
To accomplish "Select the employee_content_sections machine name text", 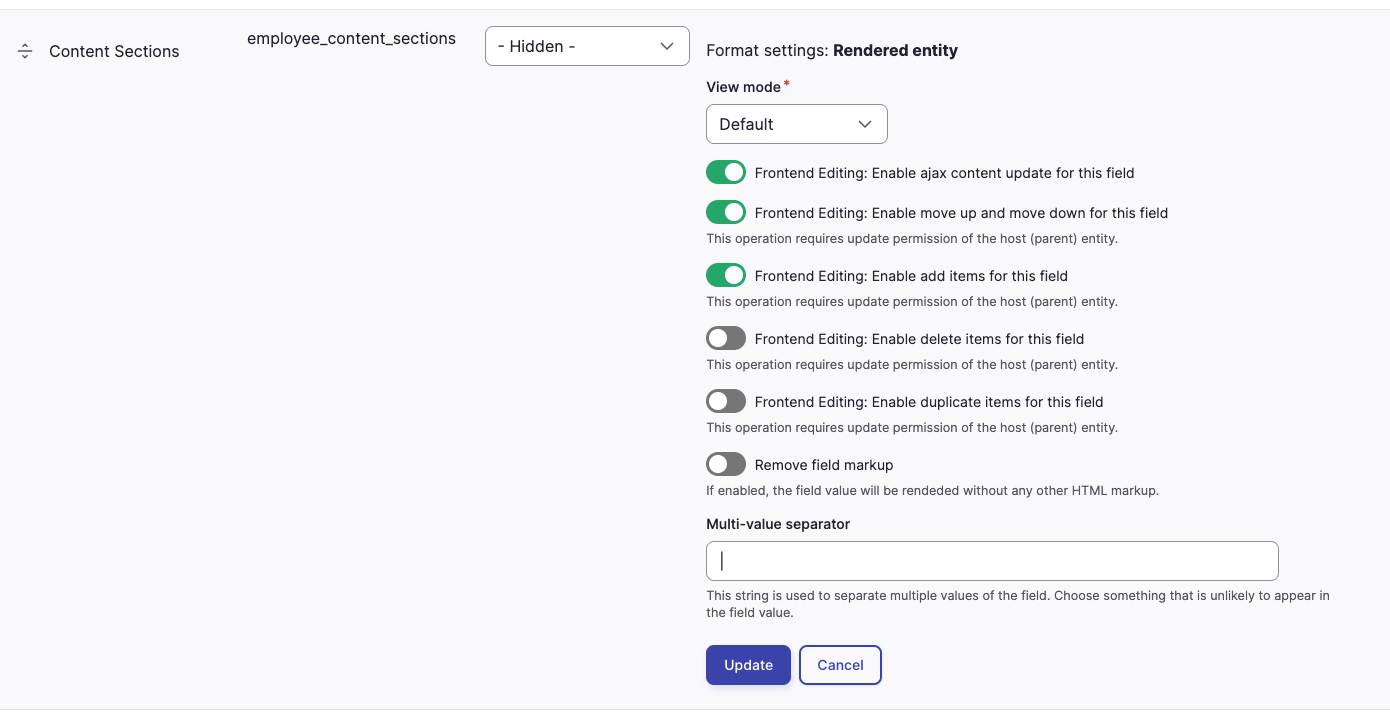I will [x=351, y=39].
